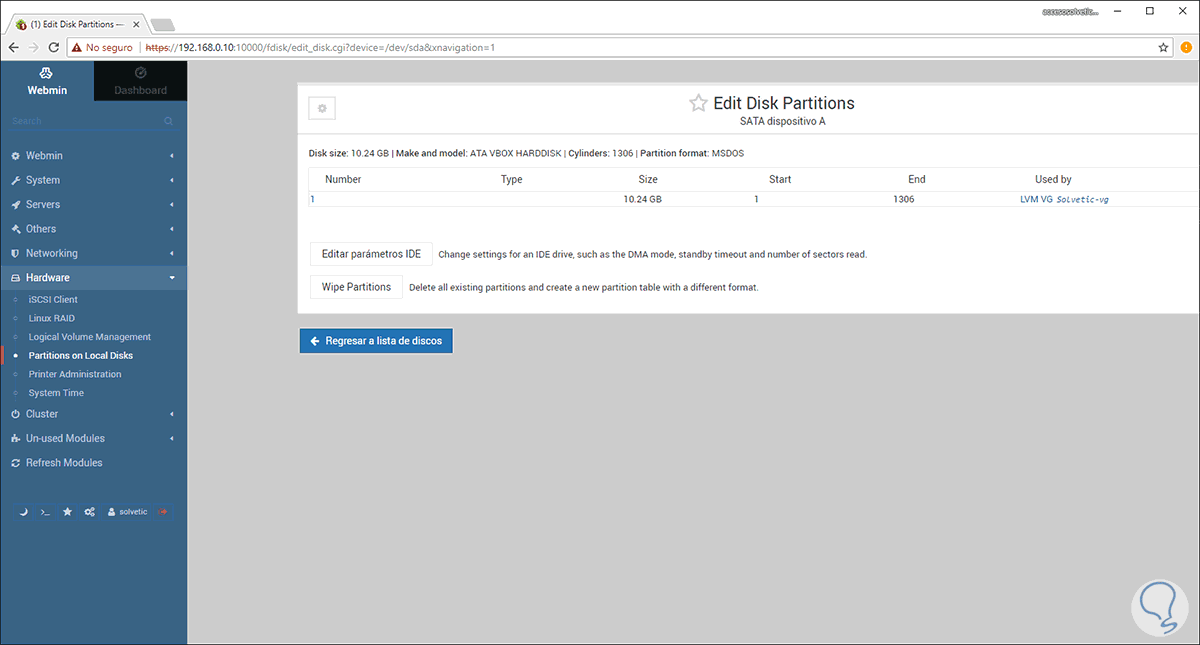Open favorites star in the sidebar footer
The image size is (1200, 645).
tap(67, 512)
